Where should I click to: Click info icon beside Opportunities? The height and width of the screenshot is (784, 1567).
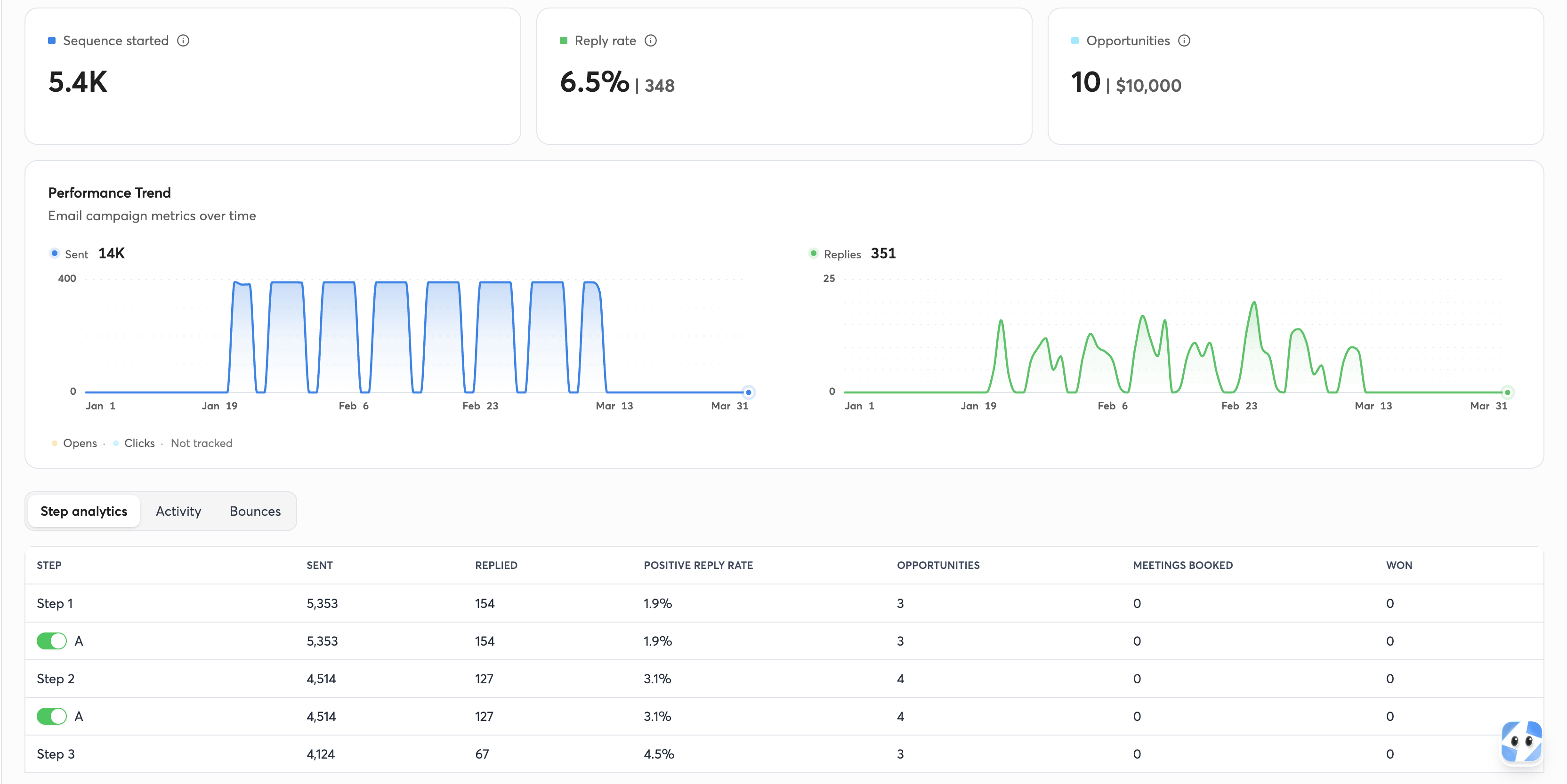1184,41
